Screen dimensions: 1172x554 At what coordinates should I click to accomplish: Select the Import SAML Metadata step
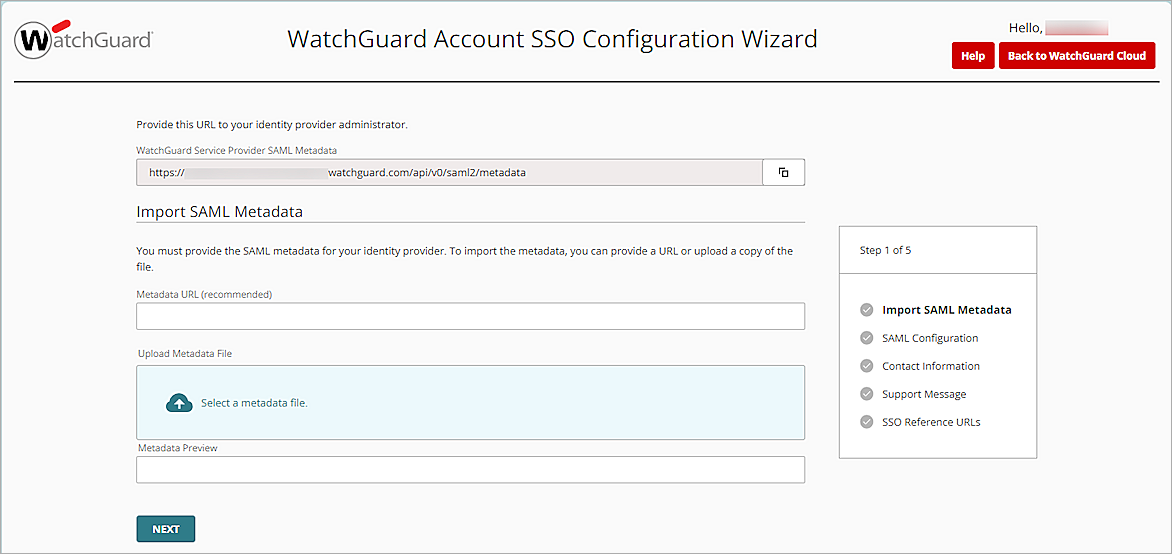[946, 310]
